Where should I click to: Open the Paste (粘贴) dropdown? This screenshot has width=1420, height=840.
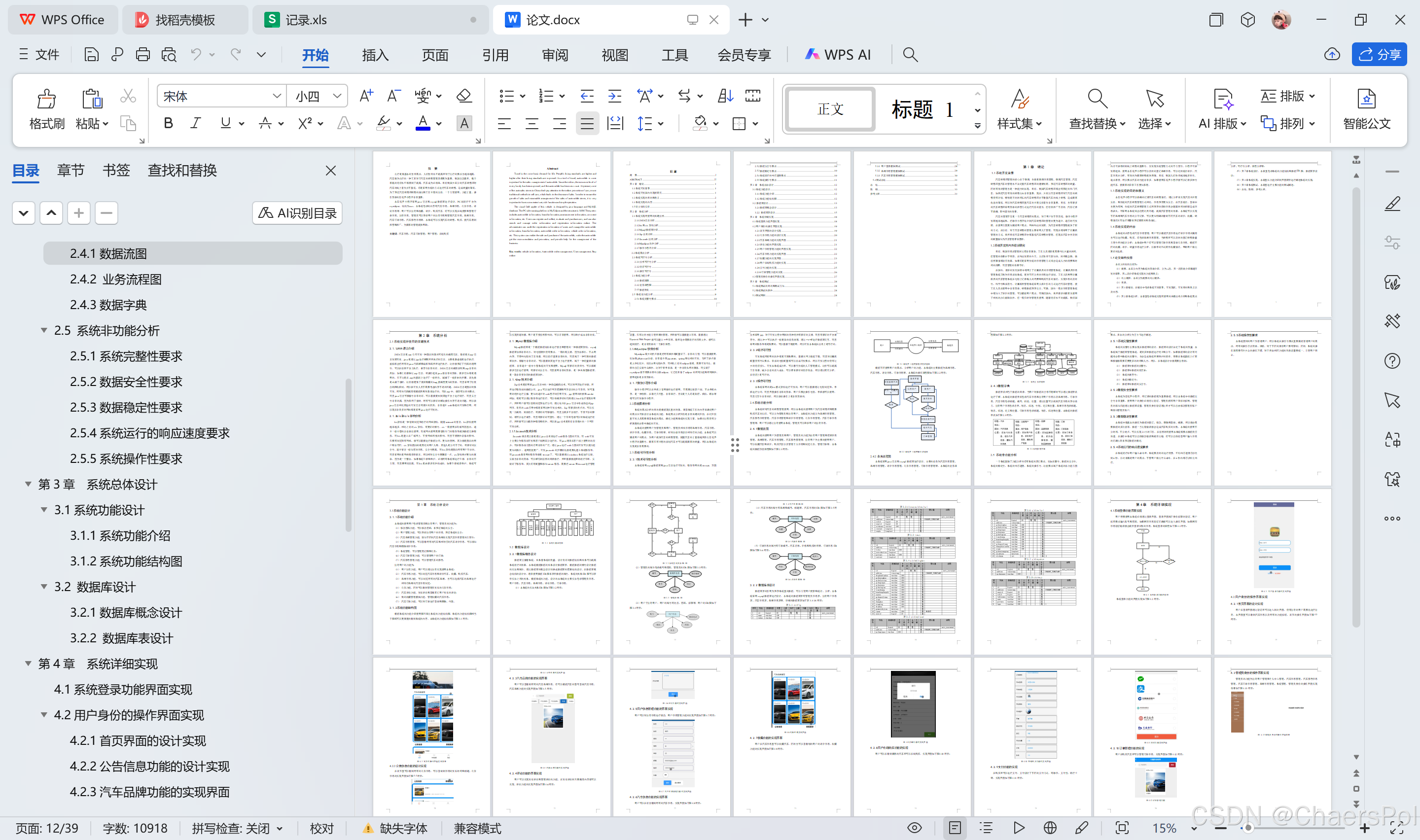(x=92, y=123)
